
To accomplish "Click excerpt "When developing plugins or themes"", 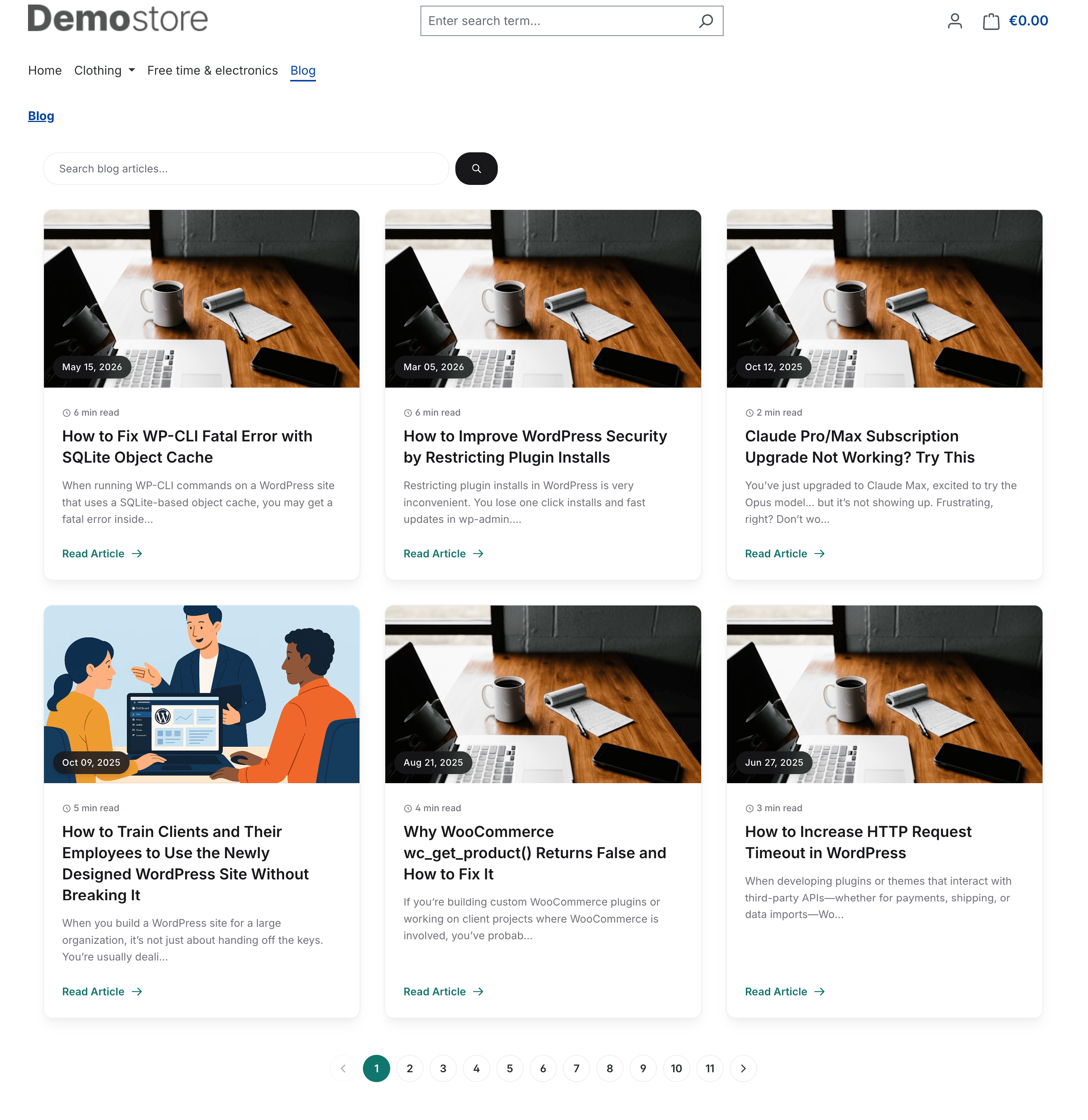I will [x=878, y=898].
